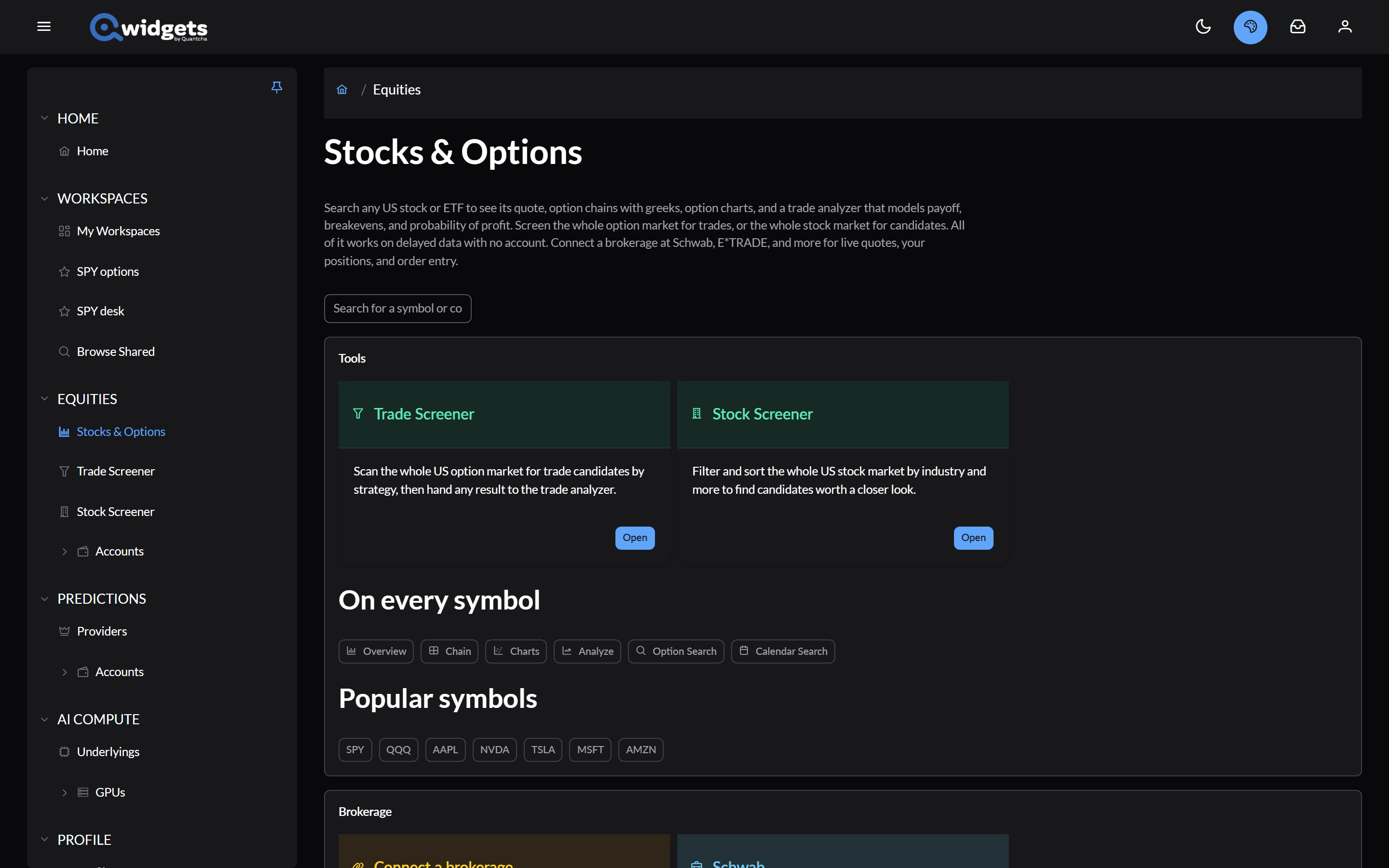
Task: Select the Overview chip
Action: click(x=376, y=651)
